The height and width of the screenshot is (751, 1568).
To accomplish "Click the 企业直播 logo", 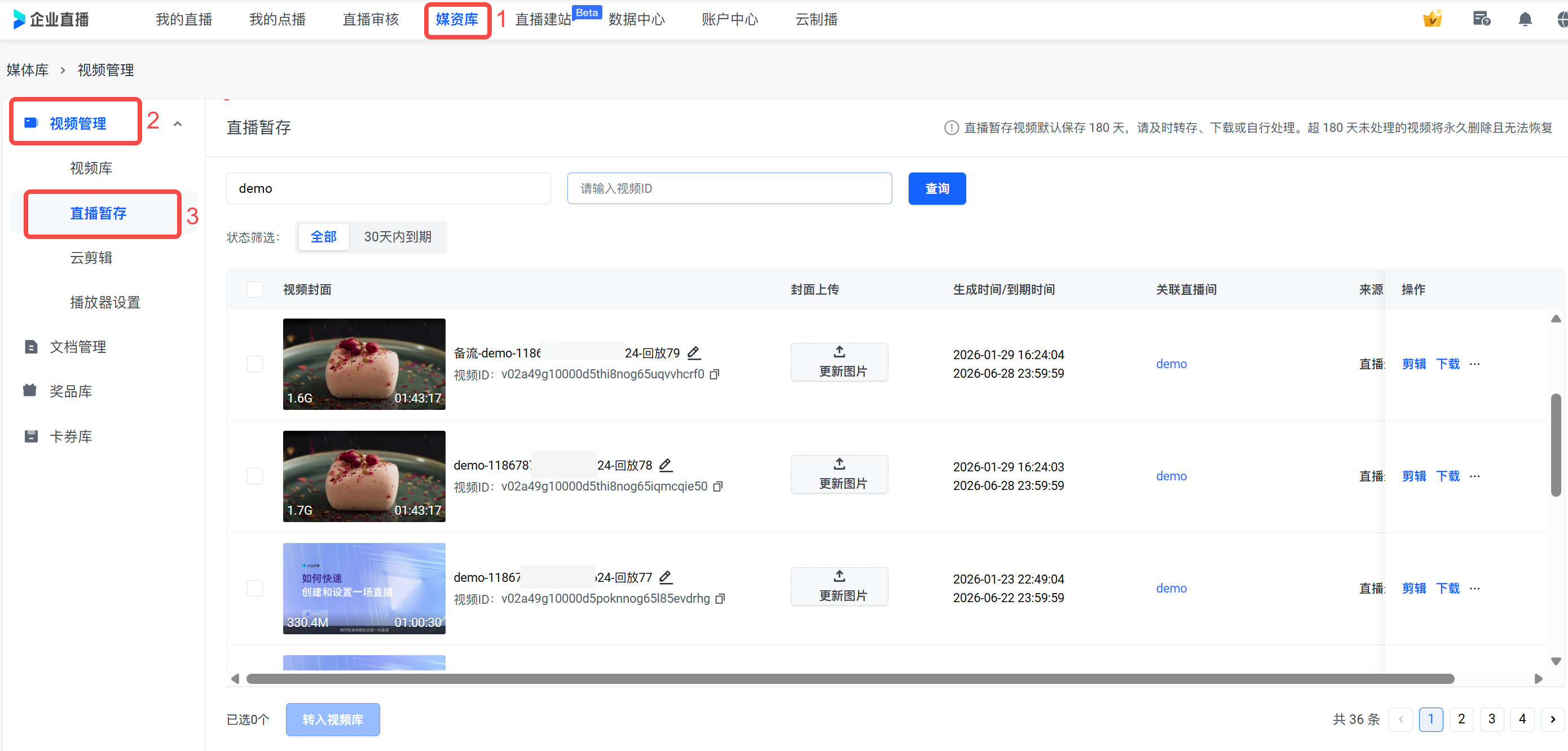I will 51,20.
